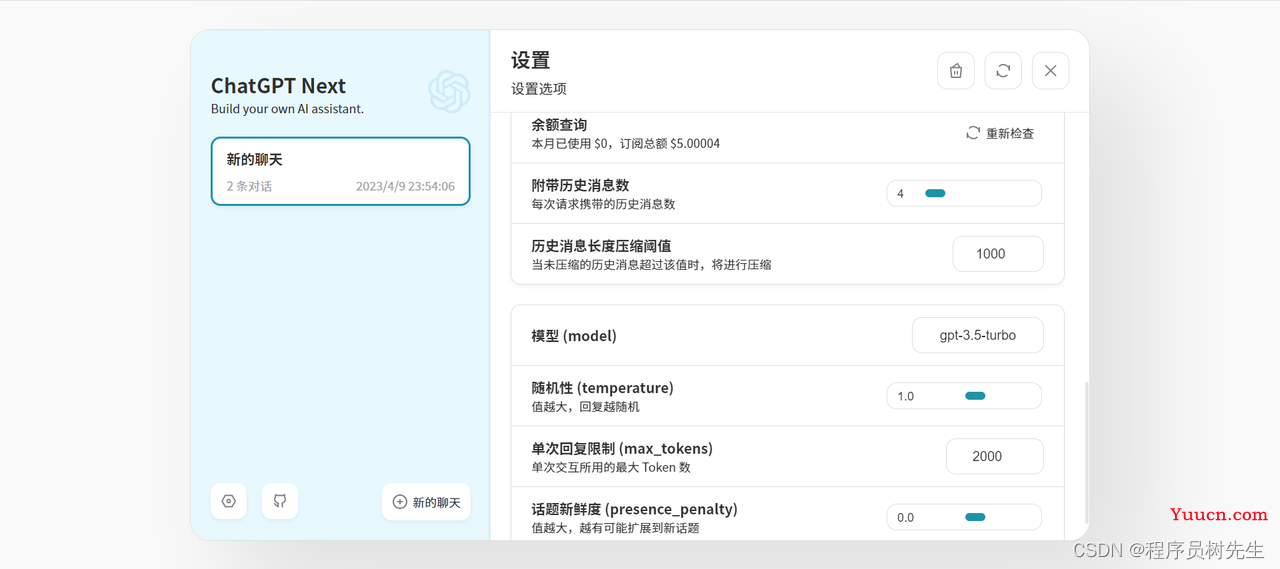The height and width of the screenshot is (569, 1280).
Task: Close the settings panel with X icon
Action: [1050, 71]
